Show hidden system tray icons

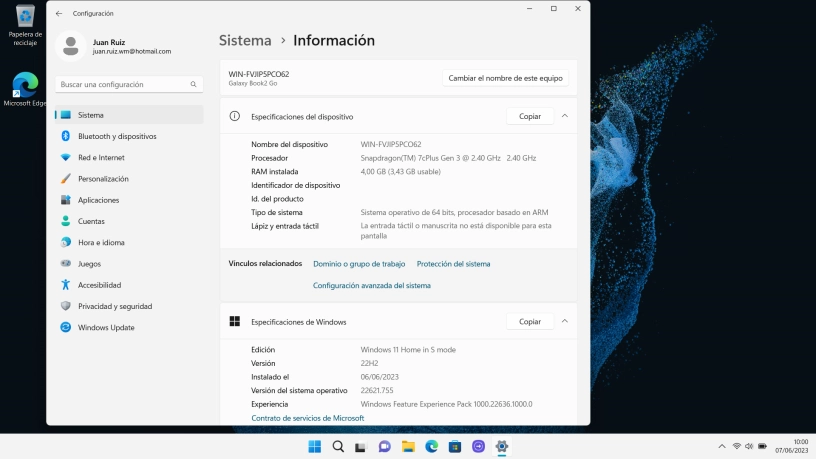722,446
